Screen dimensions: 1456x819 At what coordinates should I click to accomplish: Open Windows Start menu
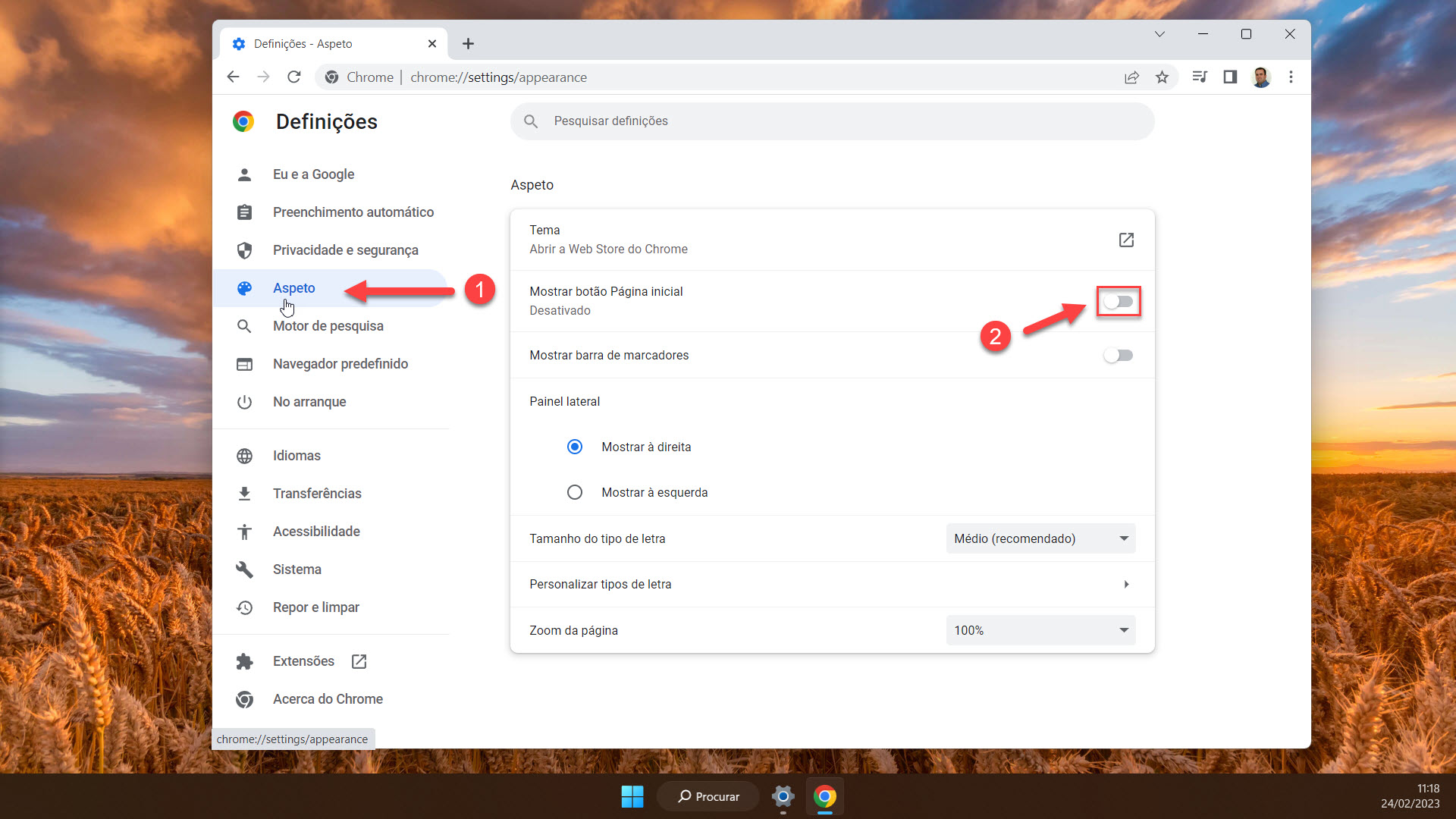(632, 796)
